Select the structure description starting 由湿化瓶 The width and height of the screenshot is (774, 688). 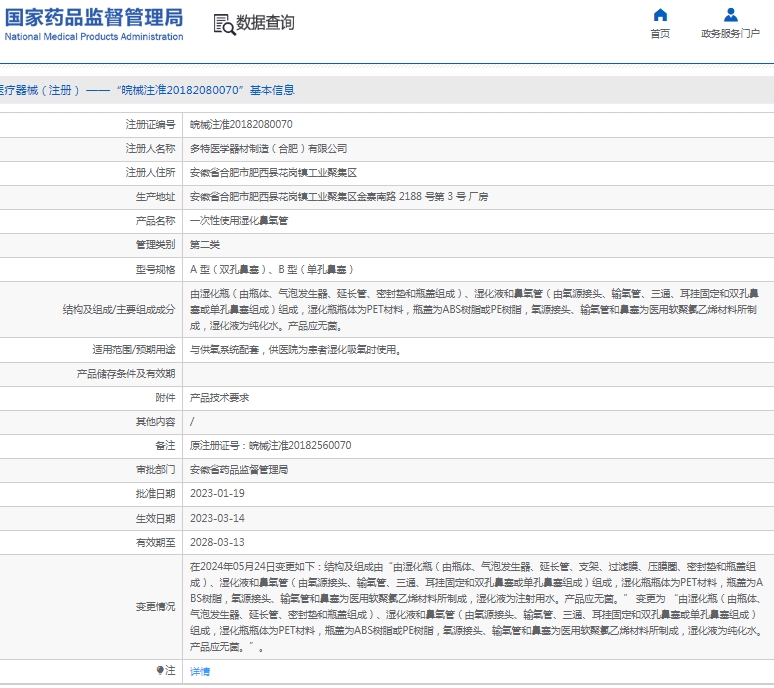[474, 309]
